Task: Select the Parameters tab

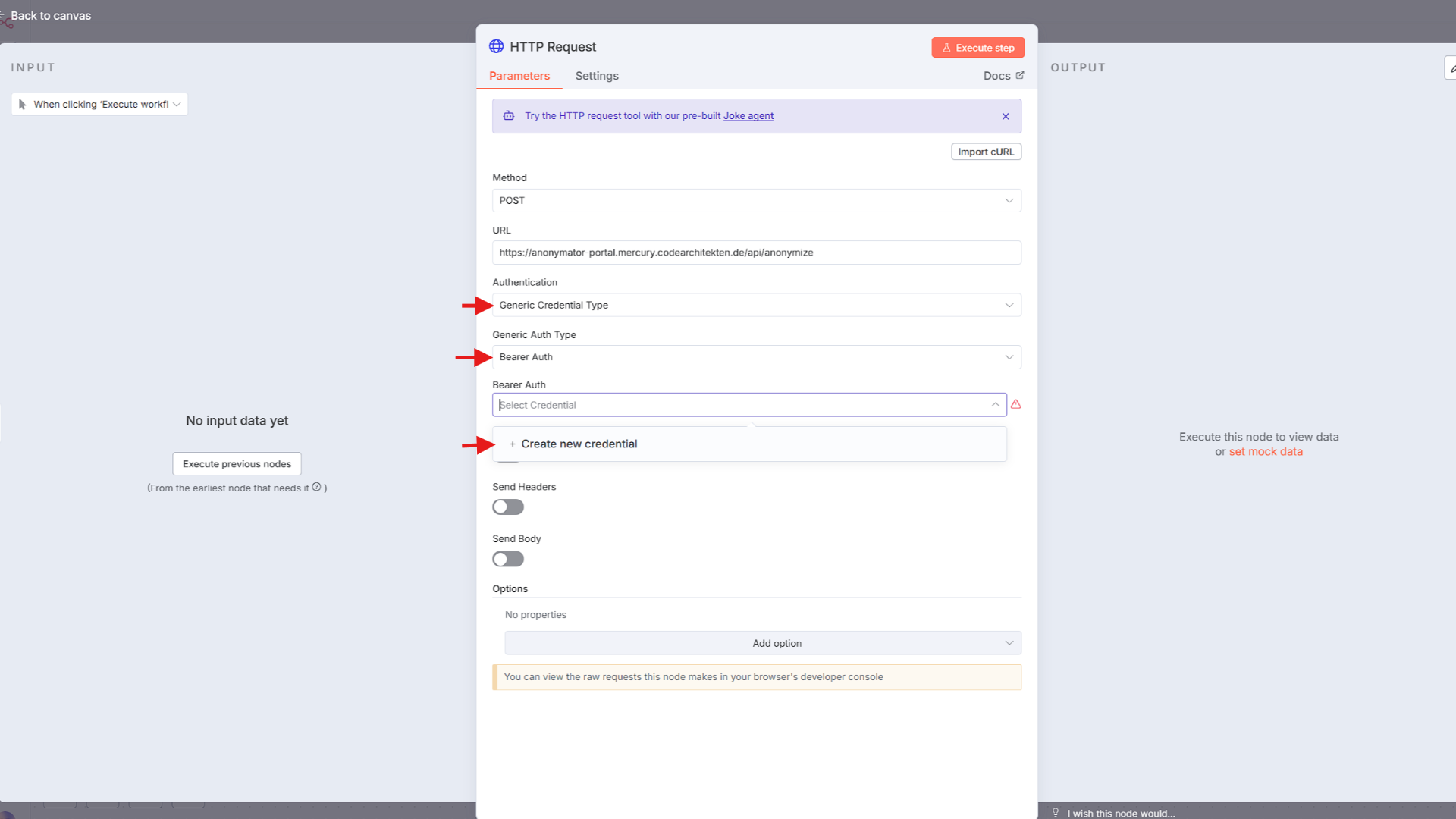Action: (x=519, y=75)
